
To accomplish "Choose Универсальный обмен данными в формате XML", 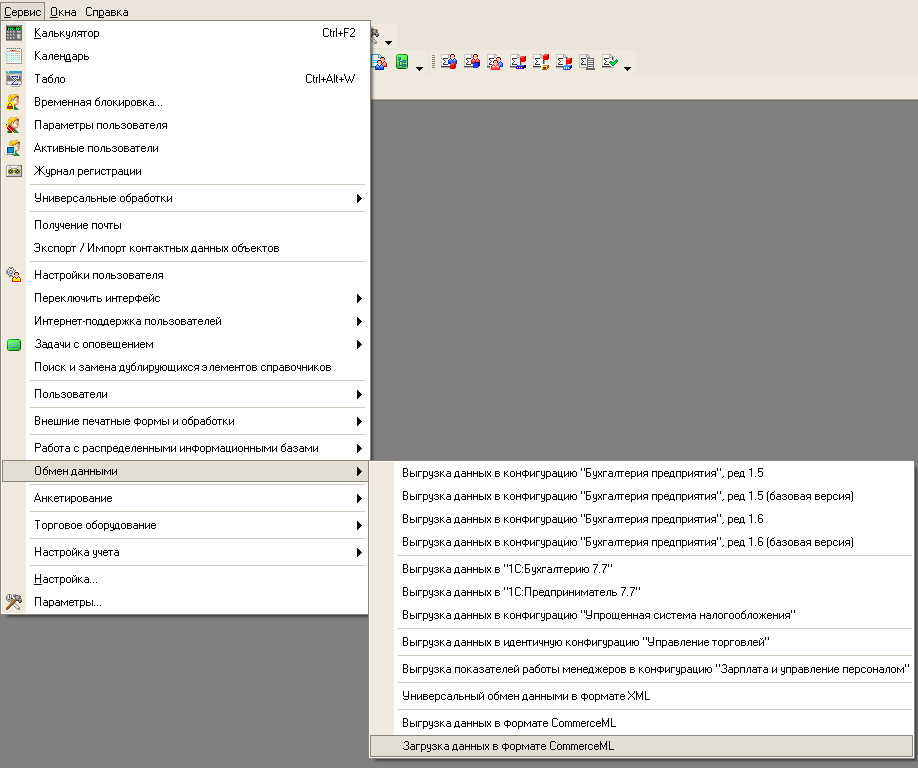I will pyautogui.click(x=525, y=696).
